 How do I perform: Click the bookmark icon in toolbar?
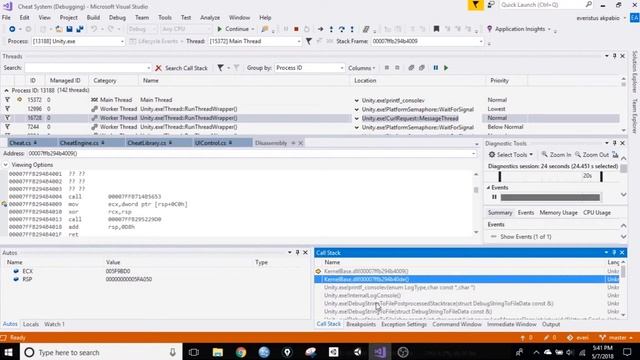coord(436,29)
